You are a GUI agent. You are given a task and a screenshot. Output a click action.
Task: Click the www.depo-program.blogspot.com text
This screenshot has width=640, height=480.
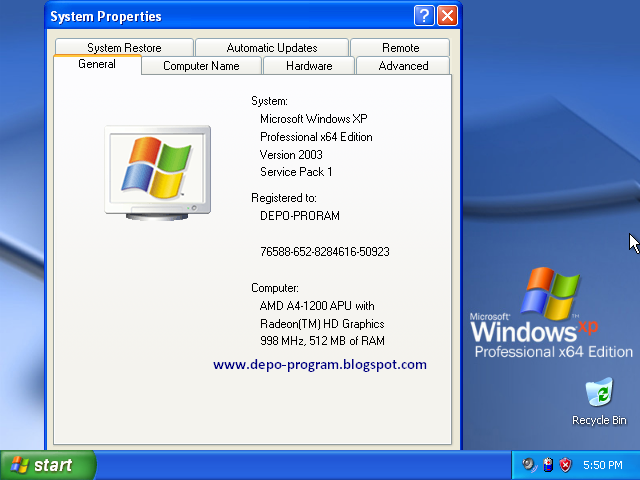(320, 364)
